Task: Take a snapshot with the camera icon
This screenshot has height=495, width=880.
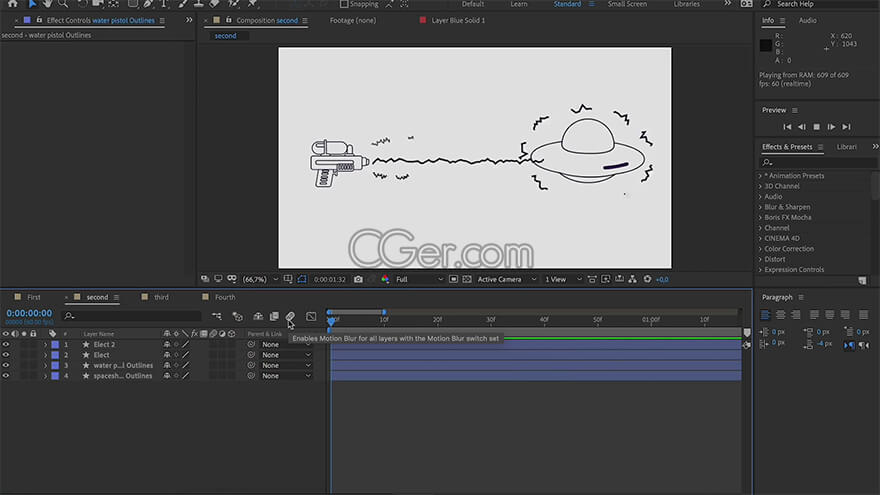Action: pos(358,279)
